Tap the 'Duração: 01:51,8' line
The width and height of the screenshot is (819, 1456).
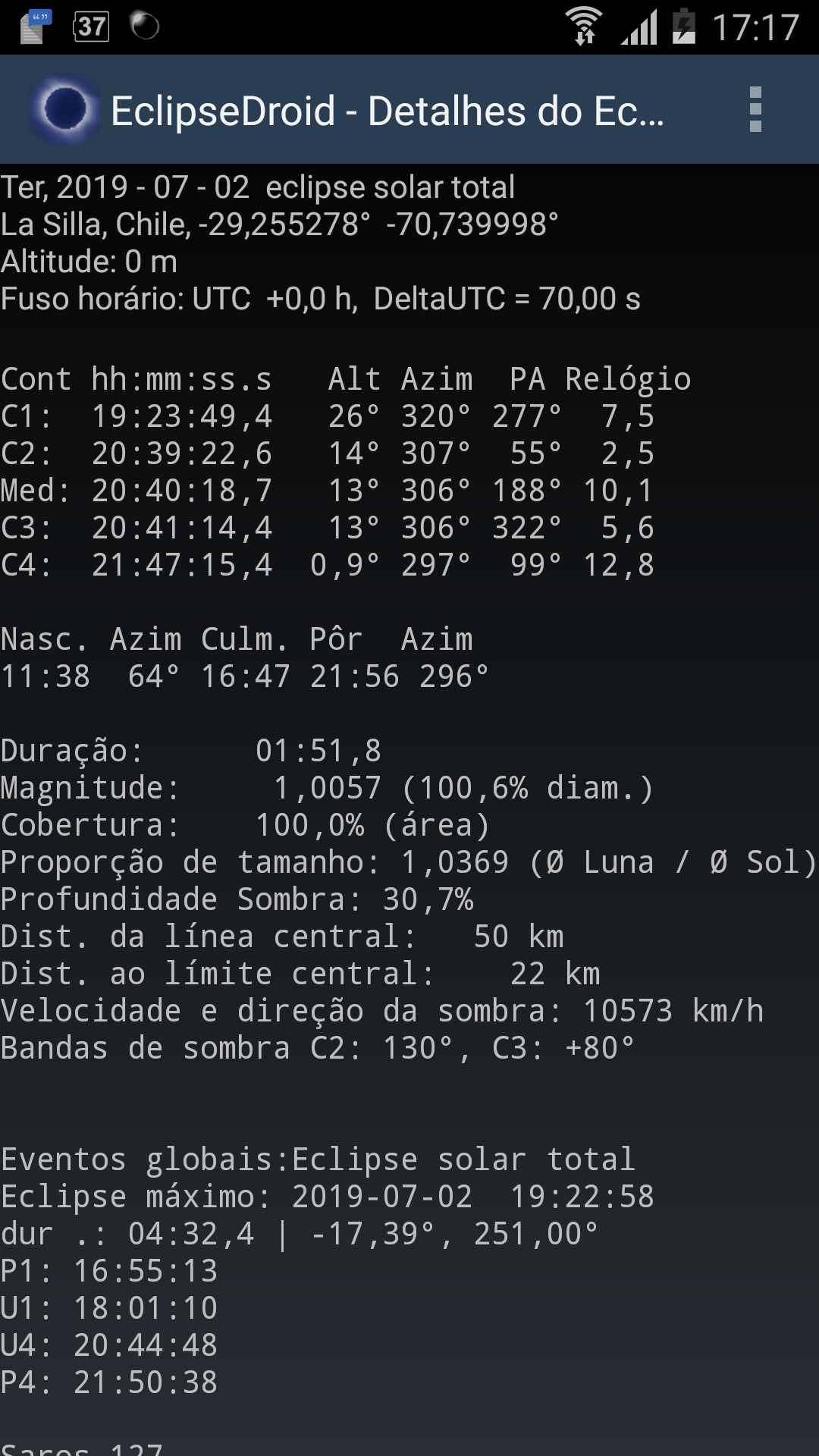coord(191,751)
